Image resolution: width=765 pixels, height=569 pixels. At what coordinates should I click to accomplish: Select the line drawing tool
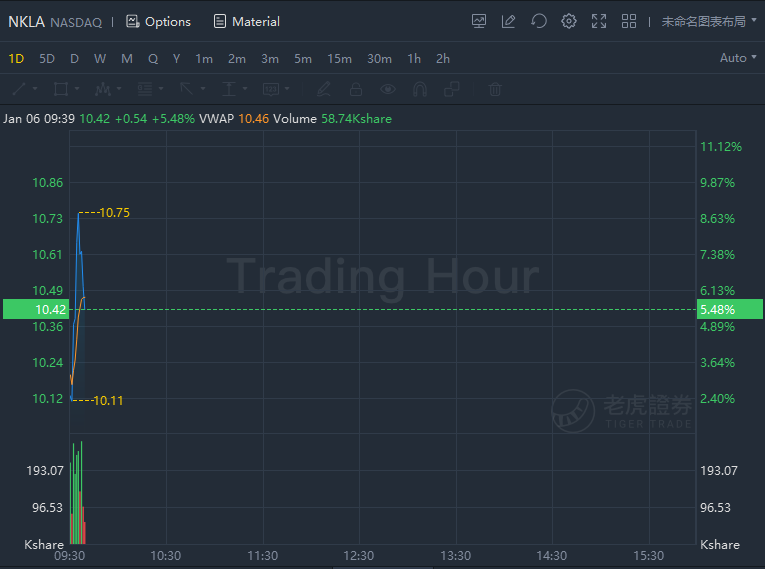coord(19,89)
